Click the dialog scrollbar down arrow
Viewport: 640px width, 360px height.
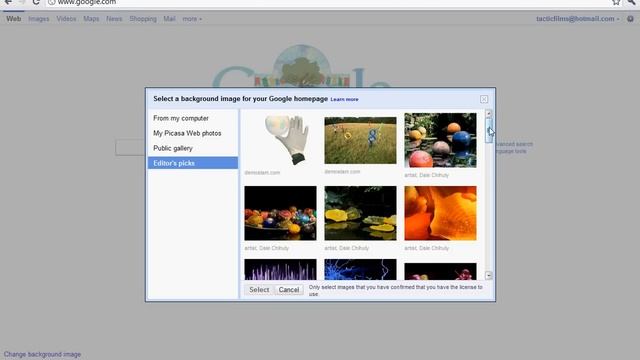489,276
